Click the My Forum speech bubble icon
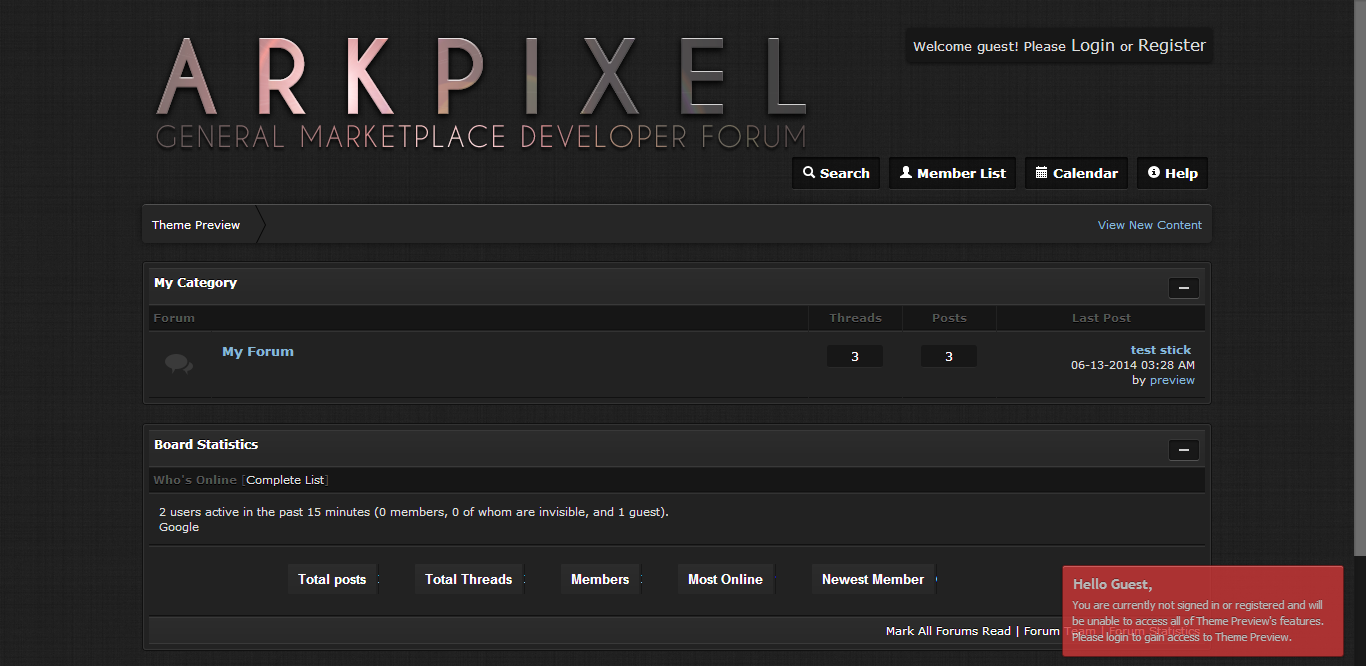The image size is (1366, 666). (x=179, y=363)
